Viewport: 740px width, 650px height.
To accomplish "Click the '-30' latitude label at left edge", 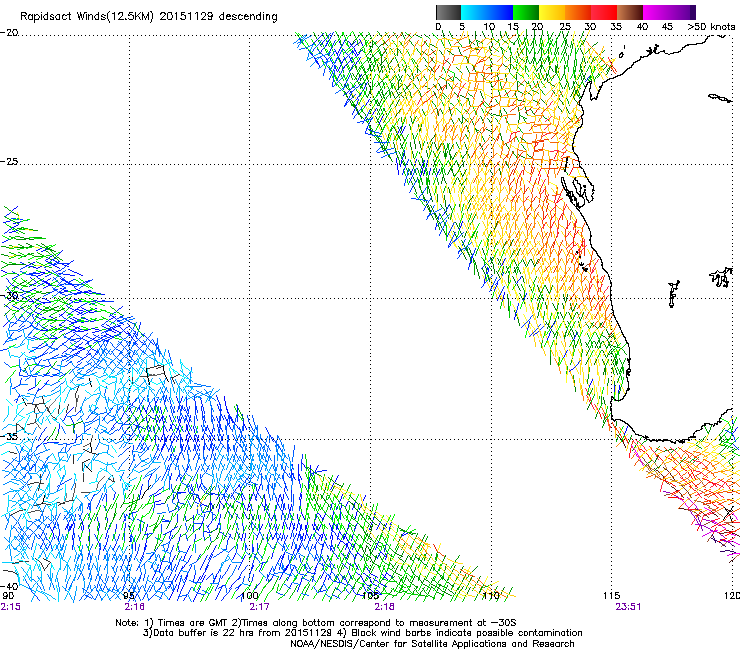I will [x=9, y=296].
